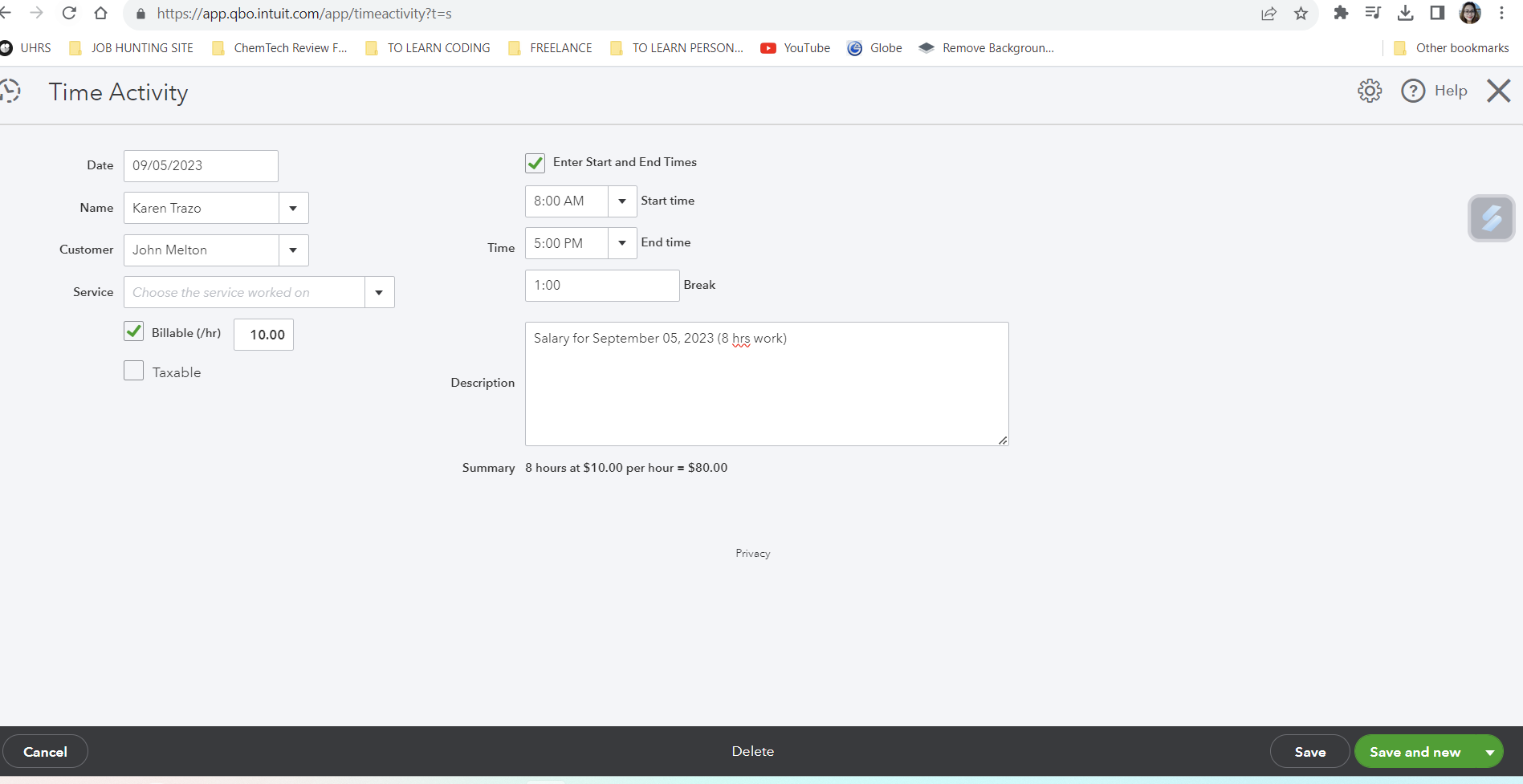This screenshot has width=1523, height=784.
Task: Open the Time Activity settings gear
Action: [x=1370, y=91]
